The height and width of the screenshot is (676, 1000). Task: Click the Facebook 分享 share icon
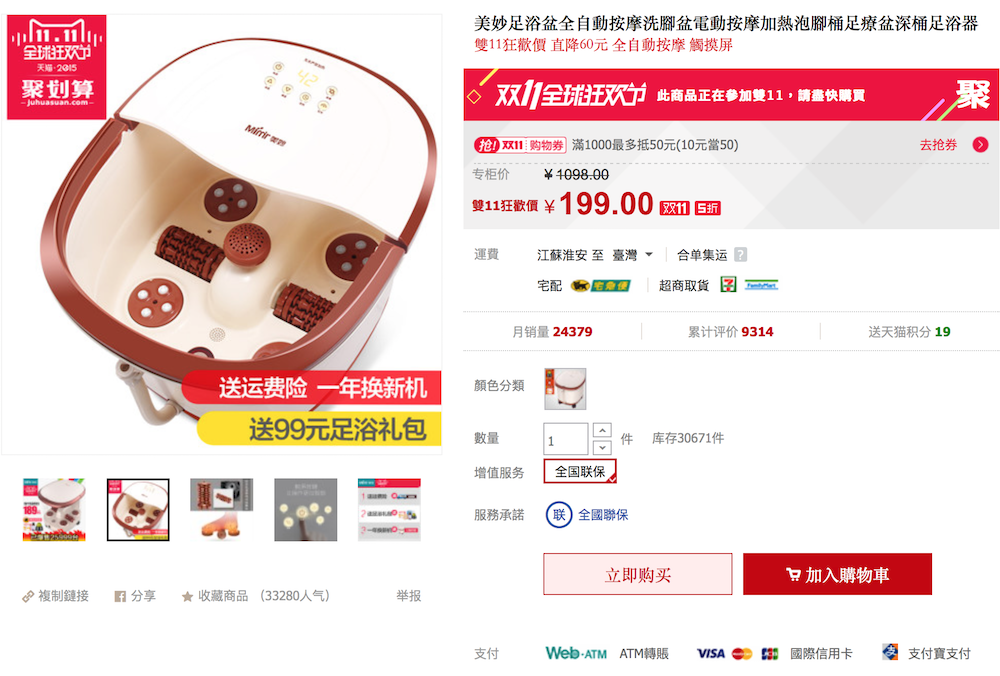coord(120,596)
